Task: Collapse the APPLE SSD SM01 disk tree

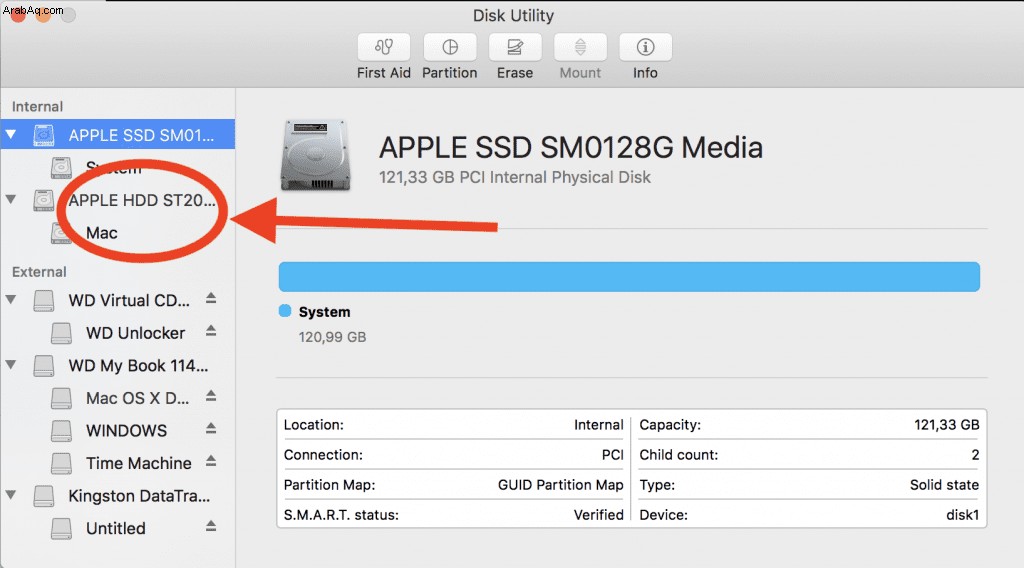Action: [x=11, y=134]
